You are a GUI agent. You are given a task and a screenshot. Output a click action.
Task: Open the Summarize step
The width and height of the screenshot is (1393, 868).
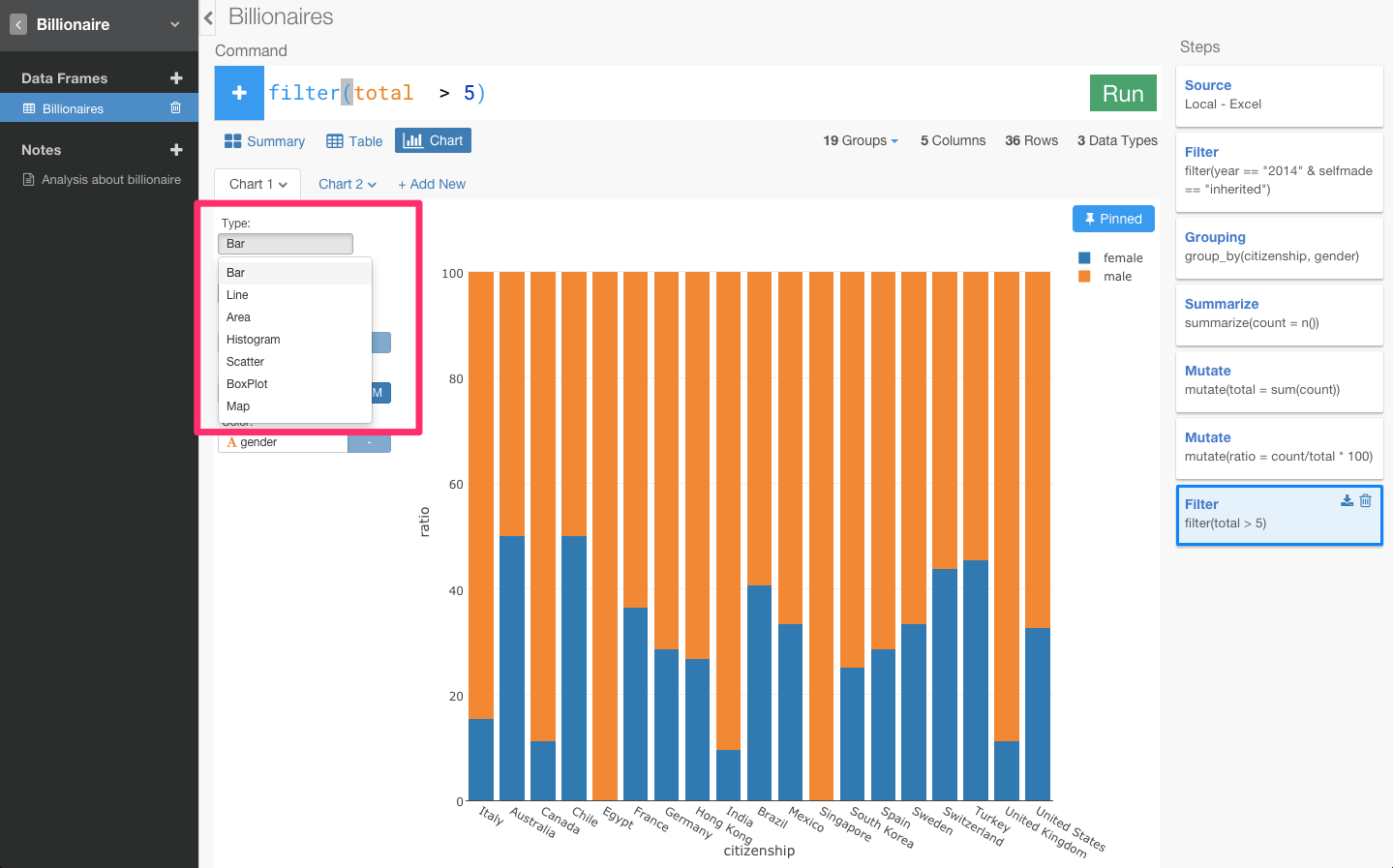click(x=1279, y=314)
